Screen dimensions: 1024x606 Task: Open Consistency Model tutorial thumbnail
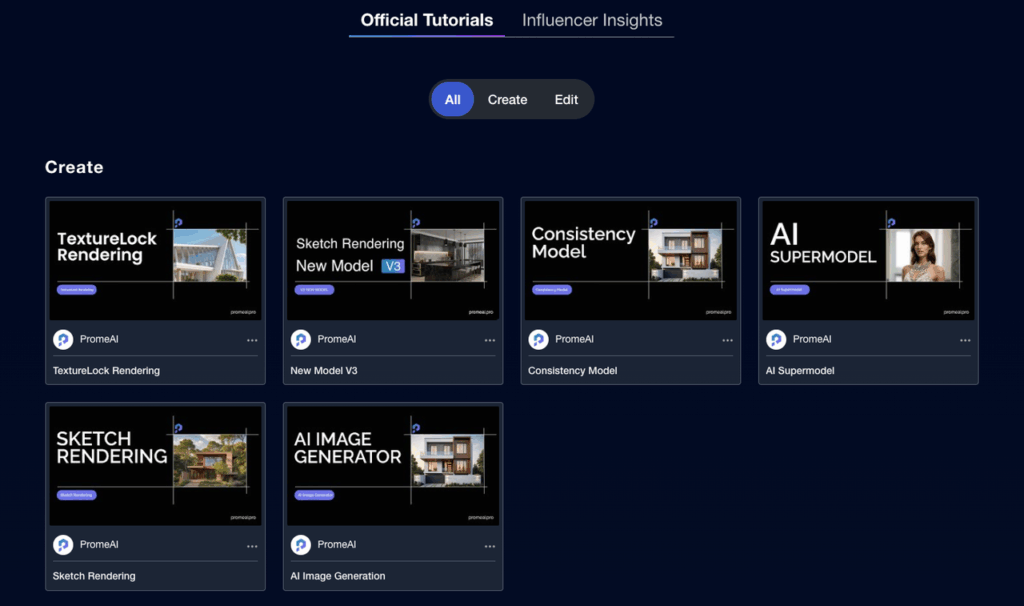coord(631,260)
